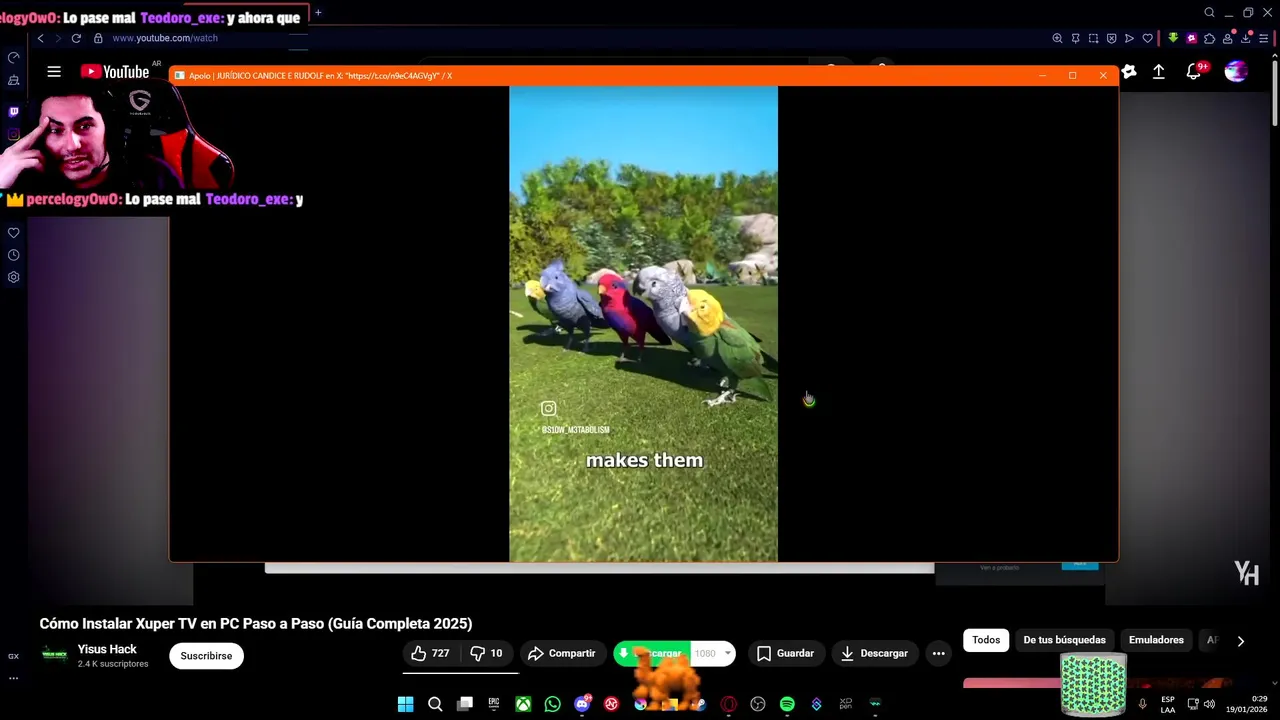
Task: Open Discord from the taskbar
Action: (x=582, y=704)
